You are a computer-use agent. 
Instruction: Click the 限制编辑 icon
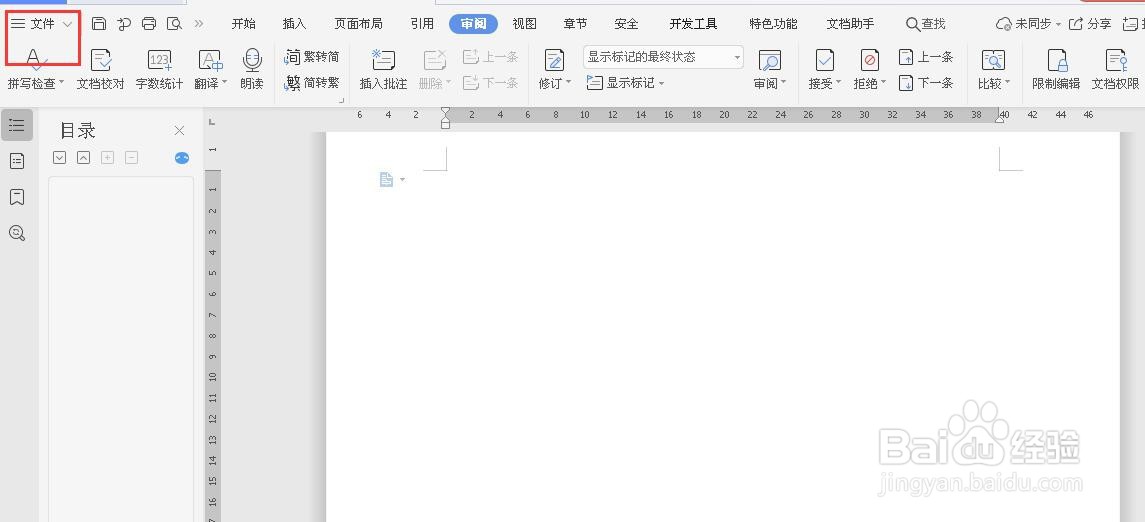click(1056, 60)
